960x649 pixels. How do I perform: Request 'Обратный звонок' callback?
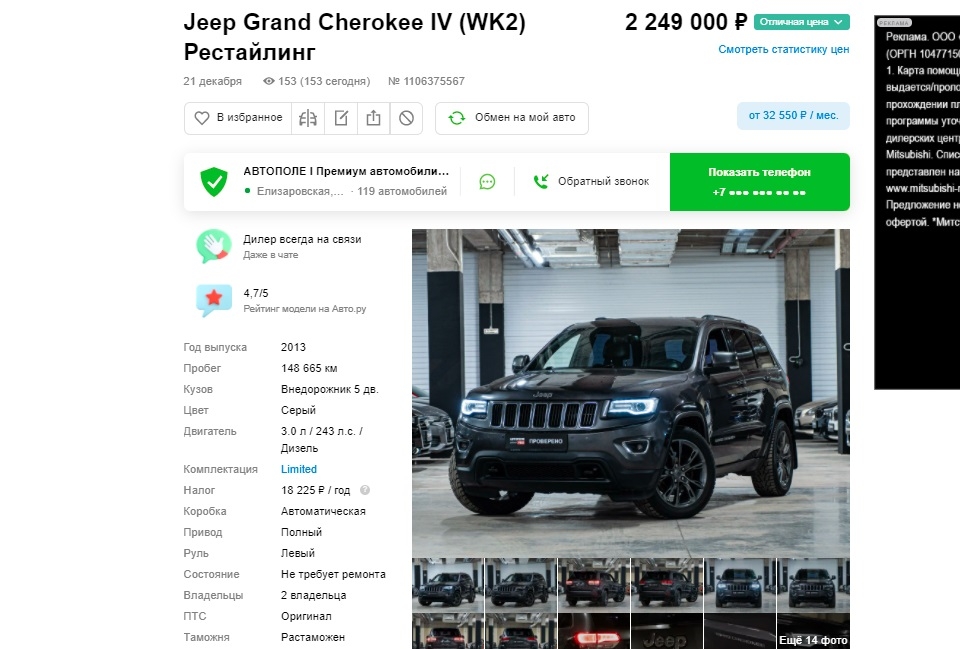[x=591, y=181]
